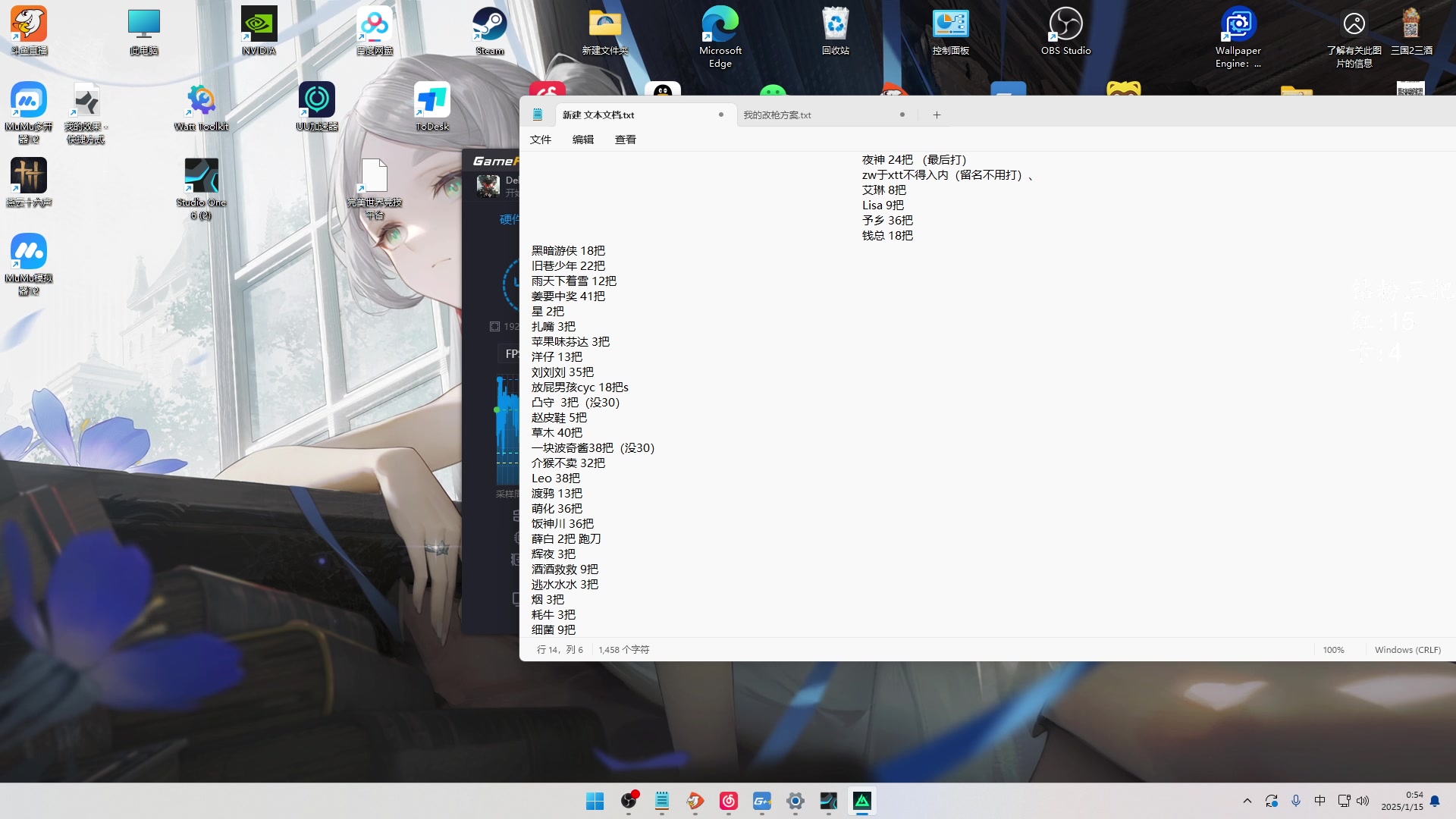Screen dimensions: 1456x819
Task: Click the line 黑暗游侠 18把
Action: click(x=568, y=251)
